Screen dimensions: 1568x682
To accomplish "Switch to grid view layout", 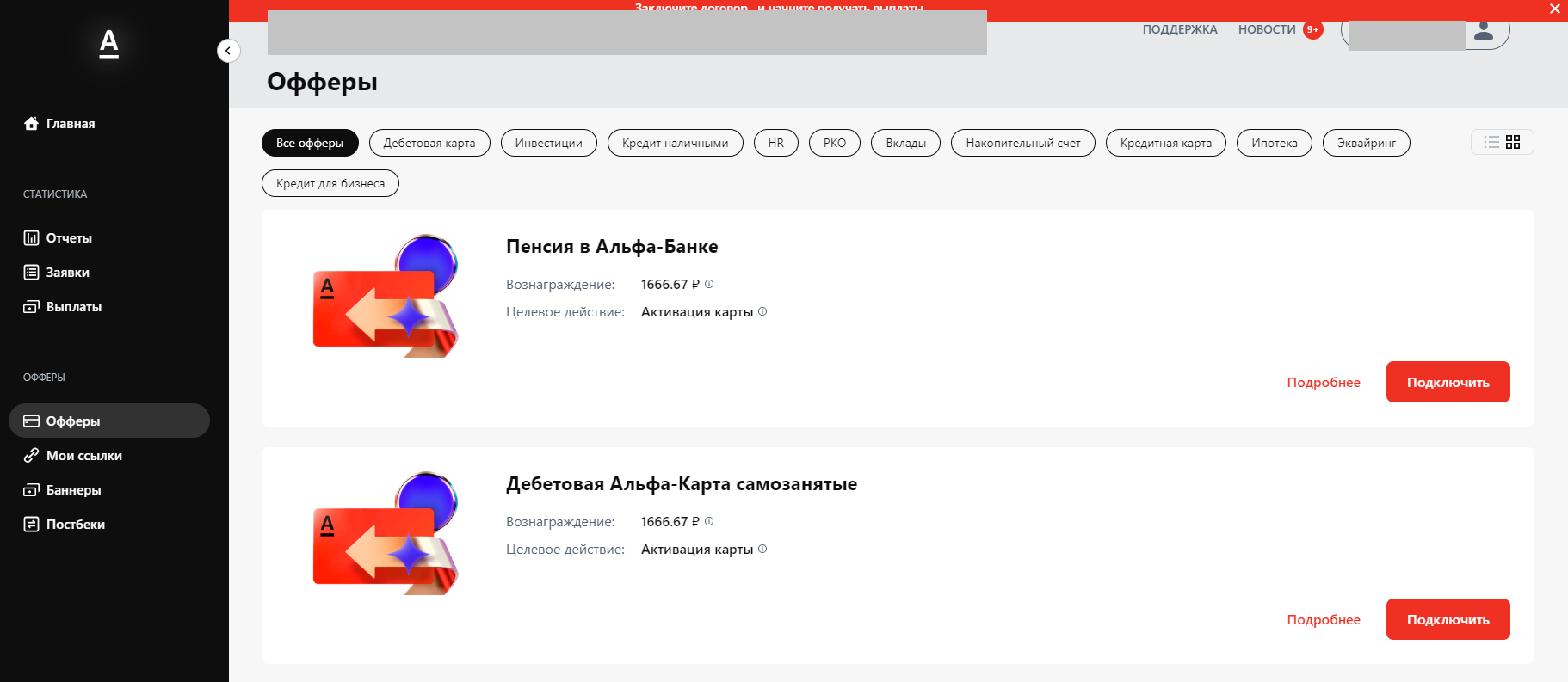I will tap(1513, 142).
